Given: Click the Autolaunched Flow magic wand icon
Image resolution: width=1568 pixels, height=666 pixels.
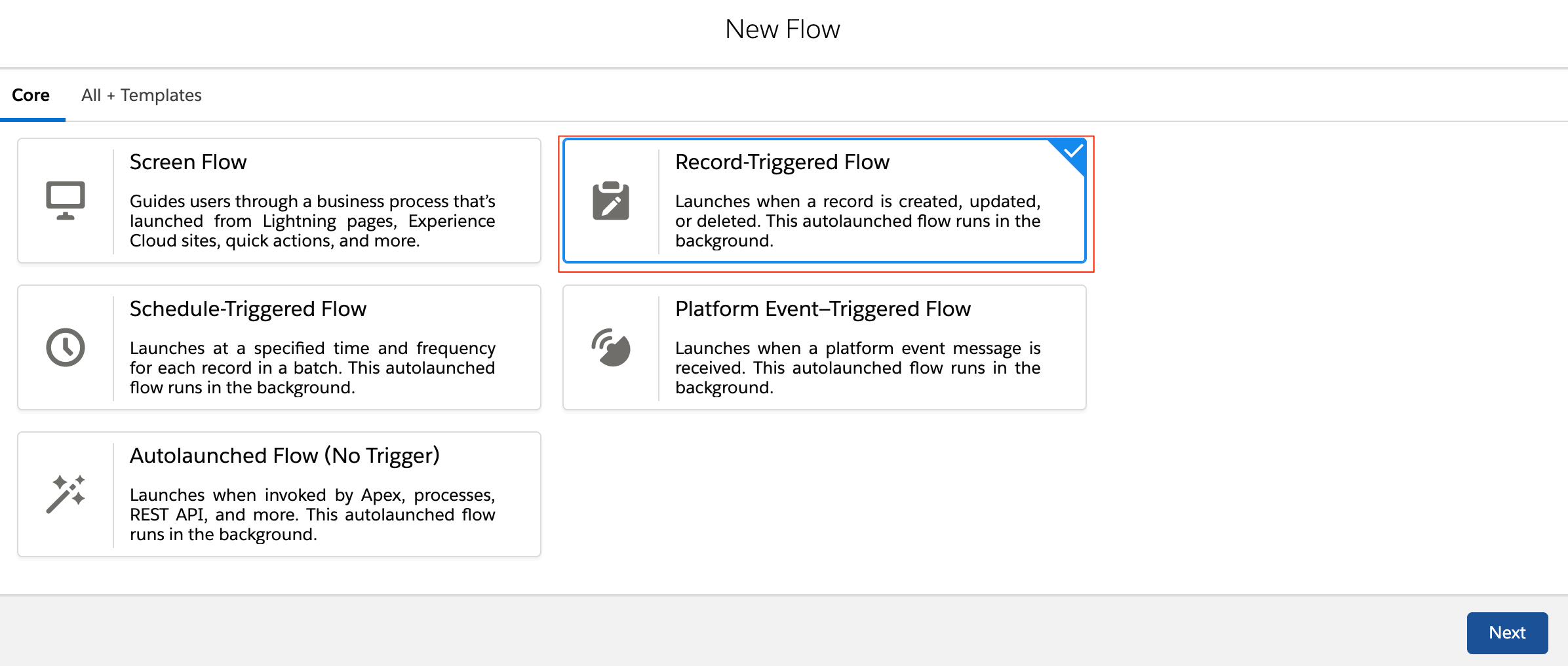Looking at the screenshot, I should (64, 494).
